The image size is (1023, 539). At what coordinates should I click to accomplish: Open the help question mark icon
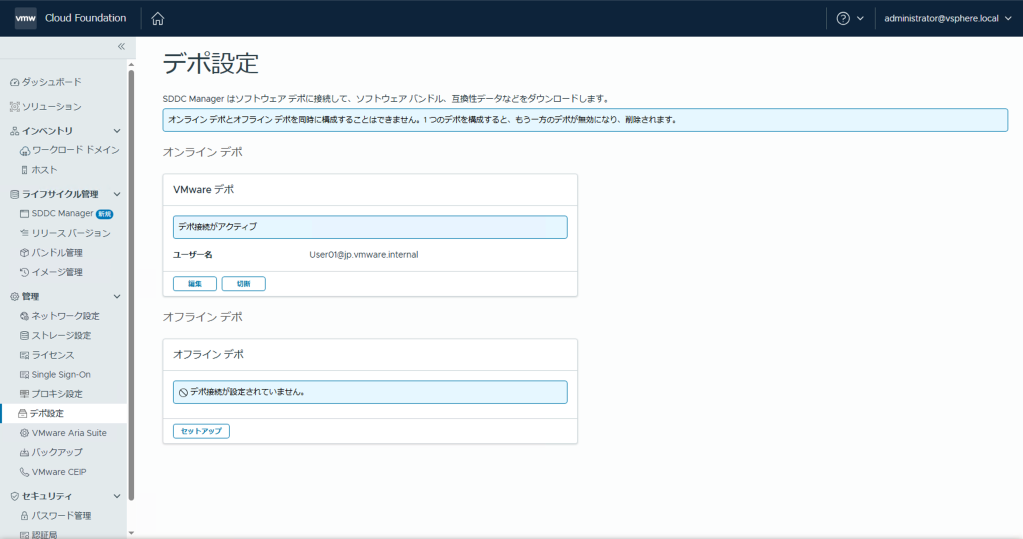[x=843, y=18]
